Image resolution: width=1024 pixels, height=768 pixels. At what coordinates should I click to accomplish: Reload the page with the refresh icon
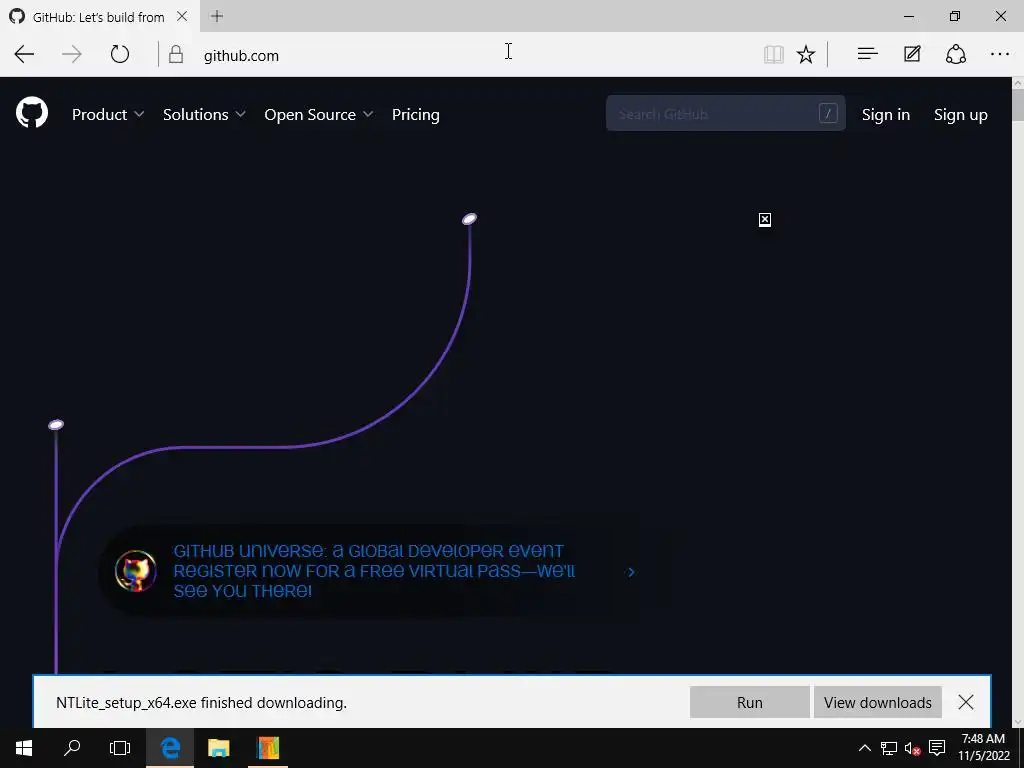(x=120, y=54)
